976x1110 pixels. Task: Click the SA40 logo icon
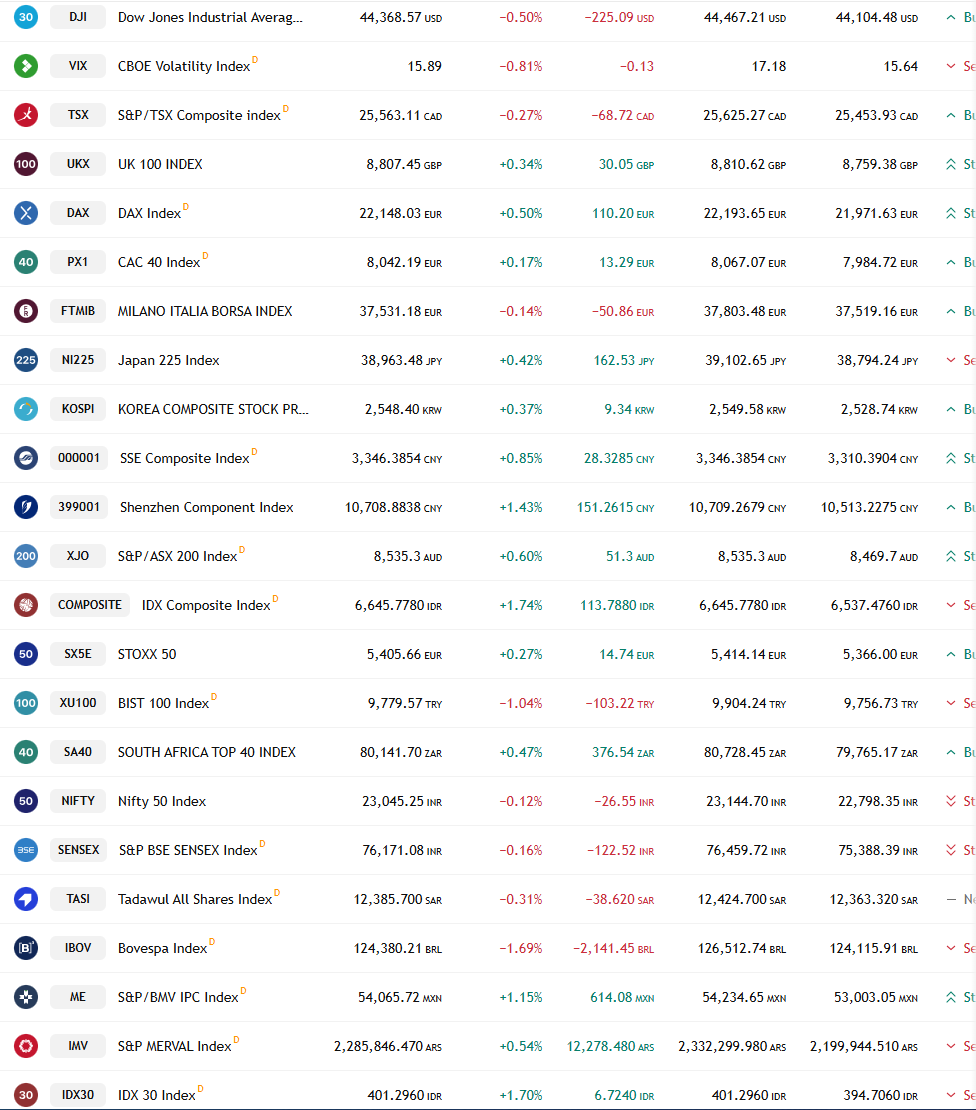coord(26,752)
